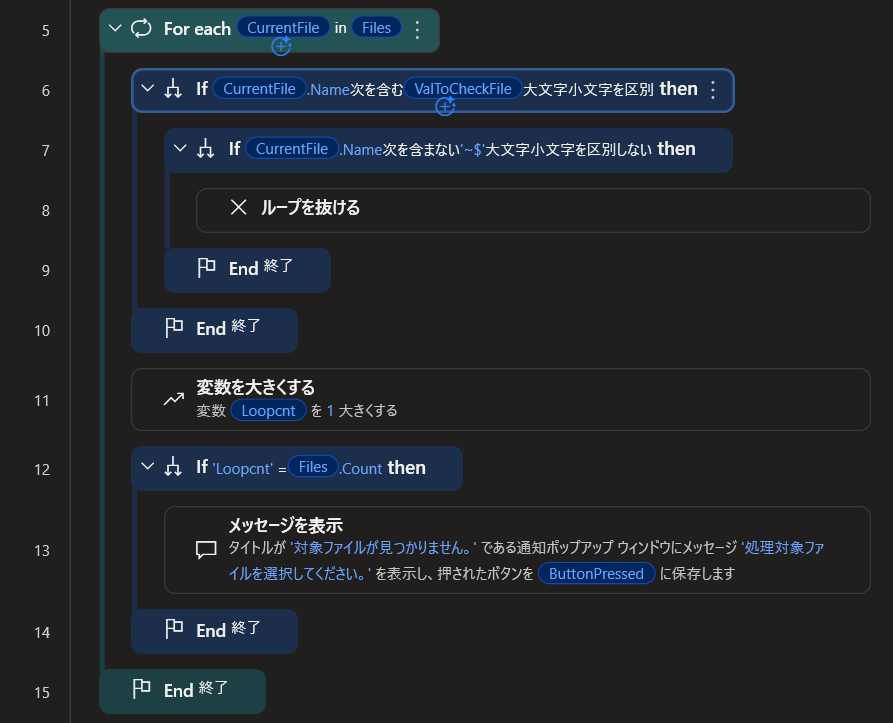
Task: Click the For each loop icon
Action: 142,29
